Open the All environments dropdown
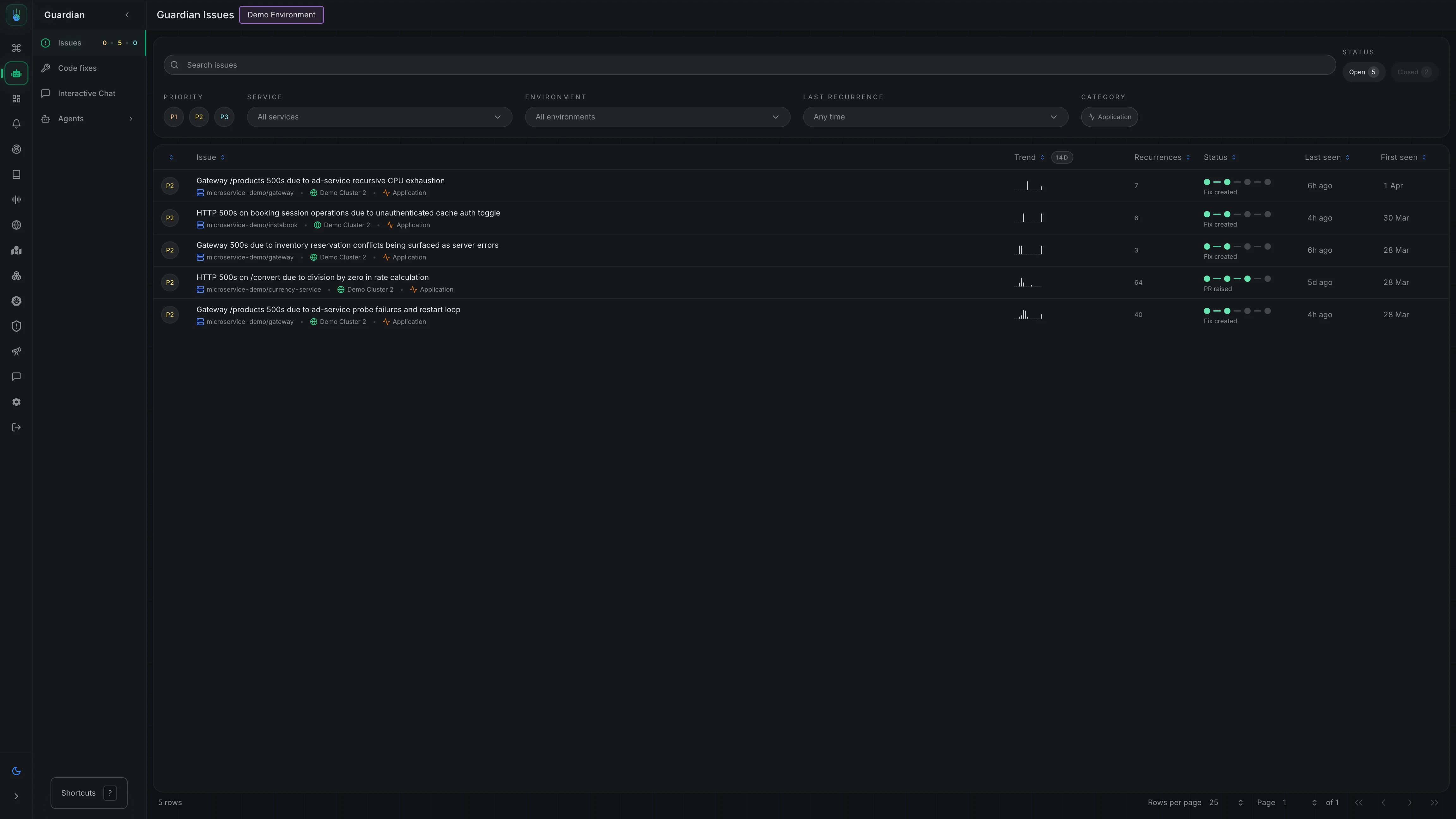 coord(657,117)
